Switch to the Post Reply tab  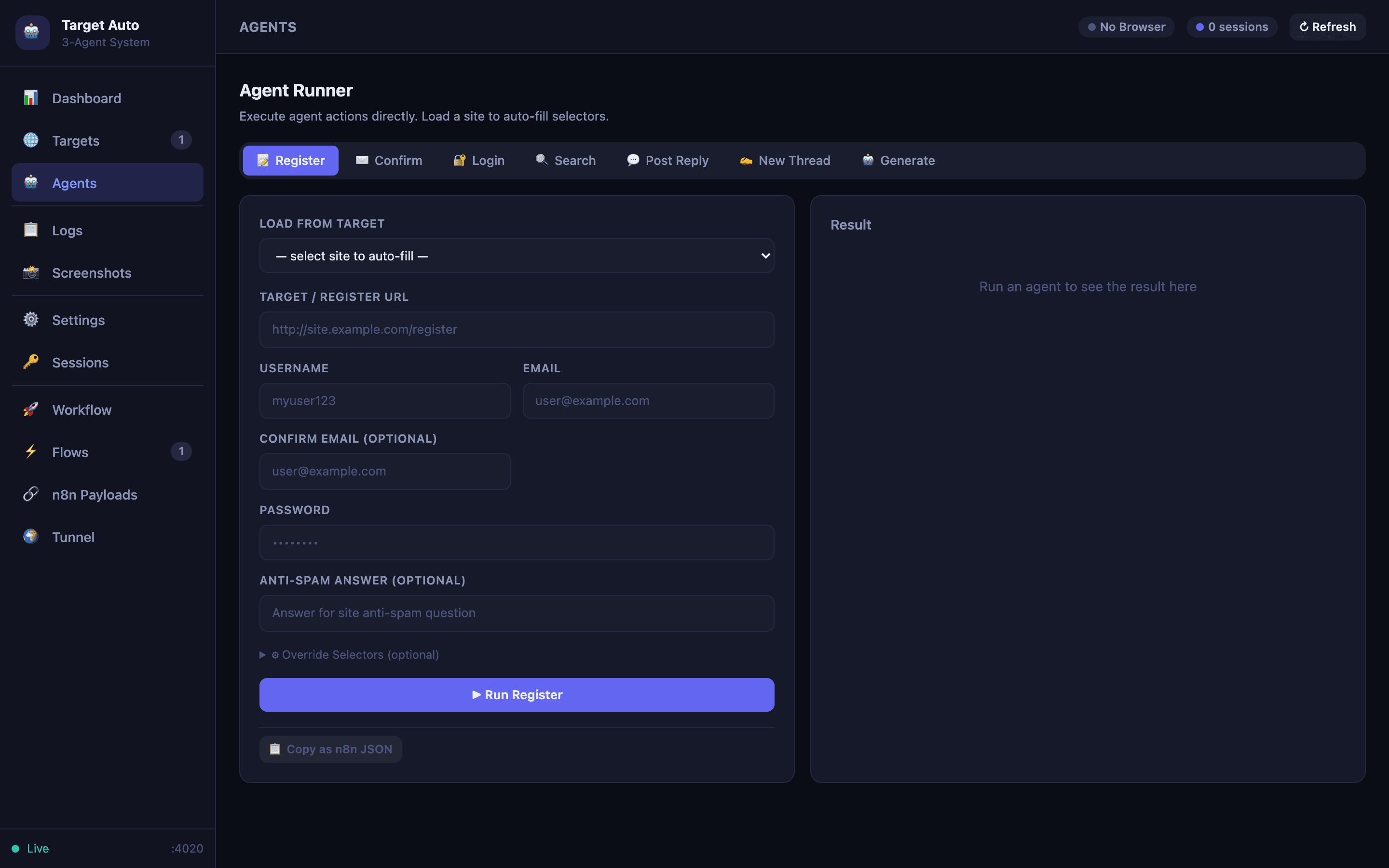tap(667, 161)
